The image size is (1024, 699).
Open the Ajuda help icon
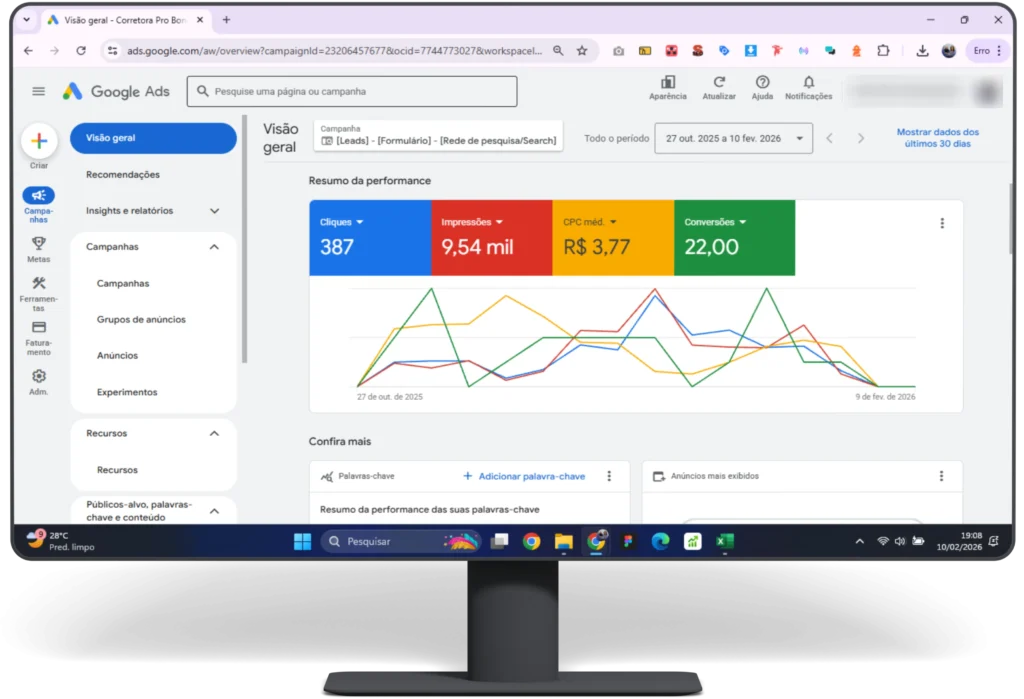[x=762, y=83]
